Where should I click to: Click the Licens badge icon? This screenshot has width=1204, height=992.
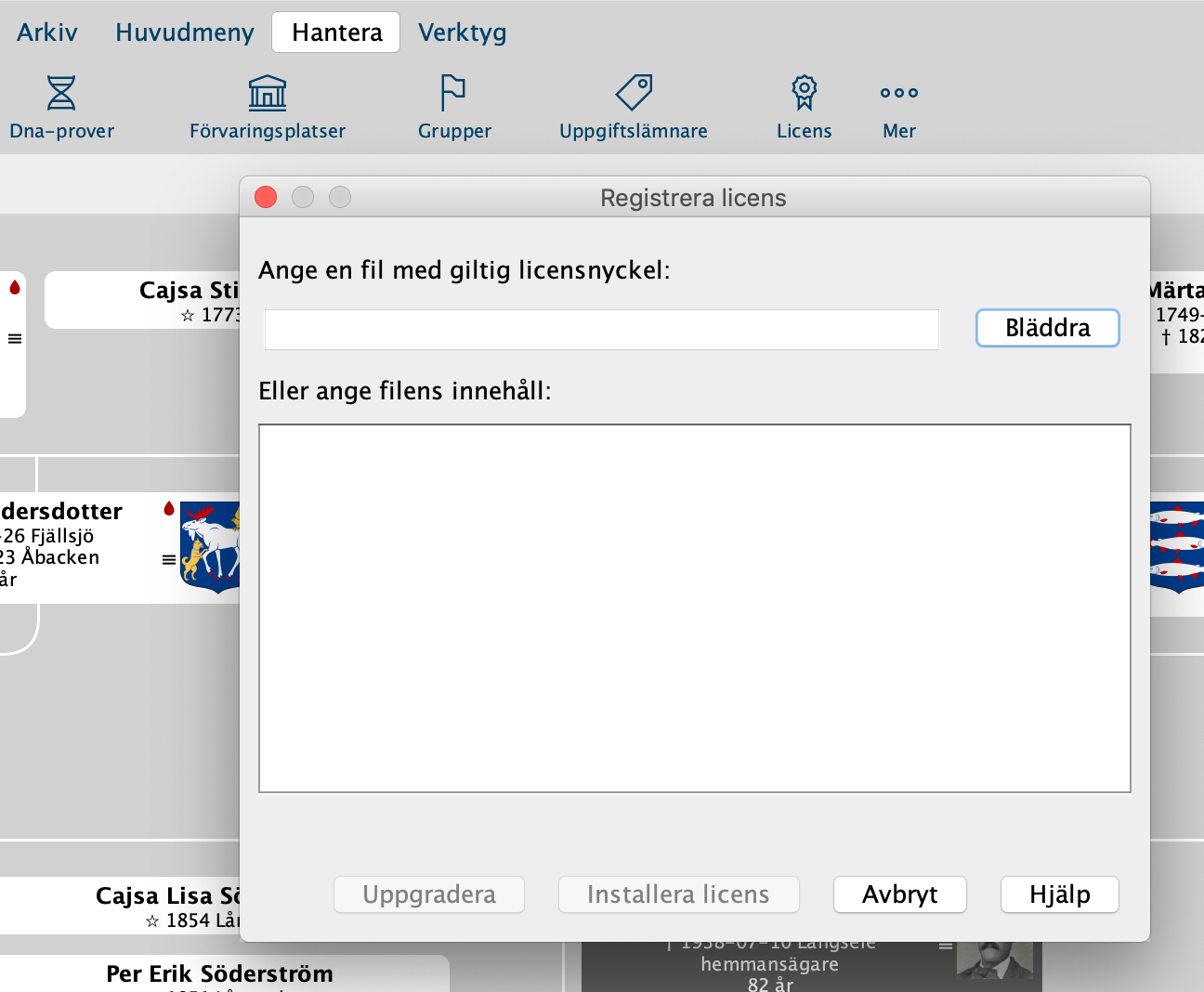point(804,93)
